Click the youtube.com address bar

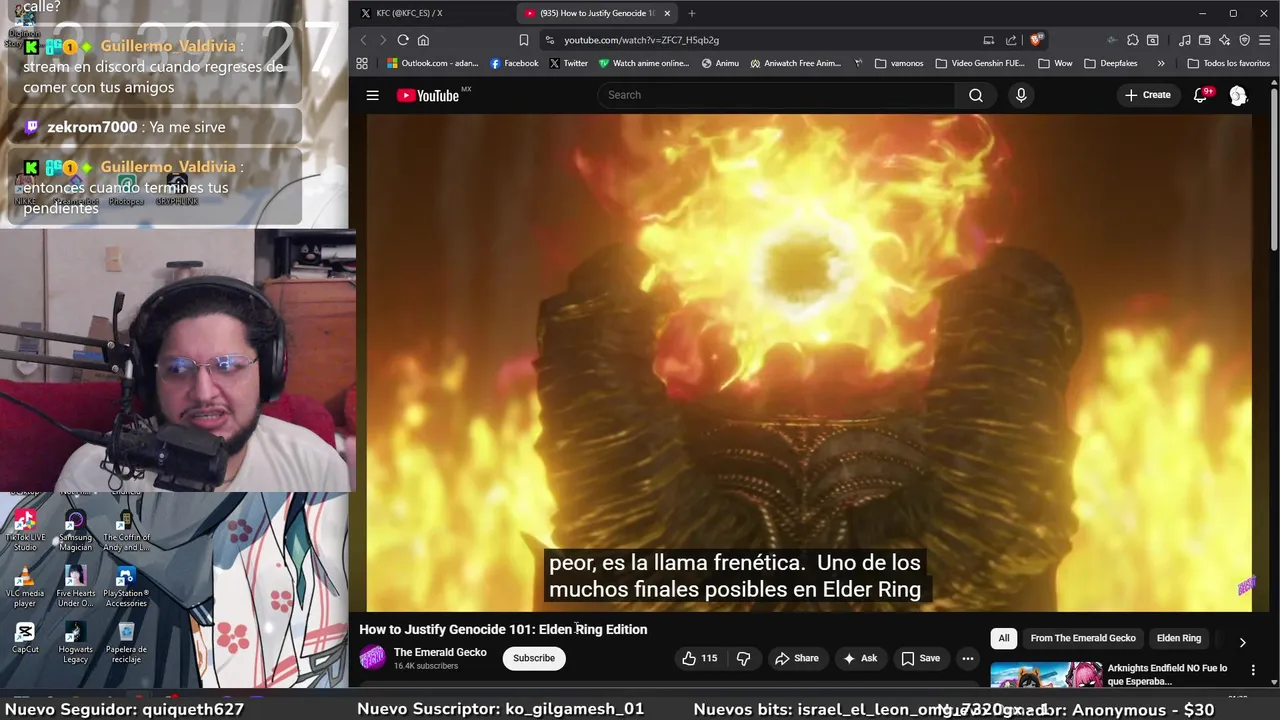click(760, 40)
